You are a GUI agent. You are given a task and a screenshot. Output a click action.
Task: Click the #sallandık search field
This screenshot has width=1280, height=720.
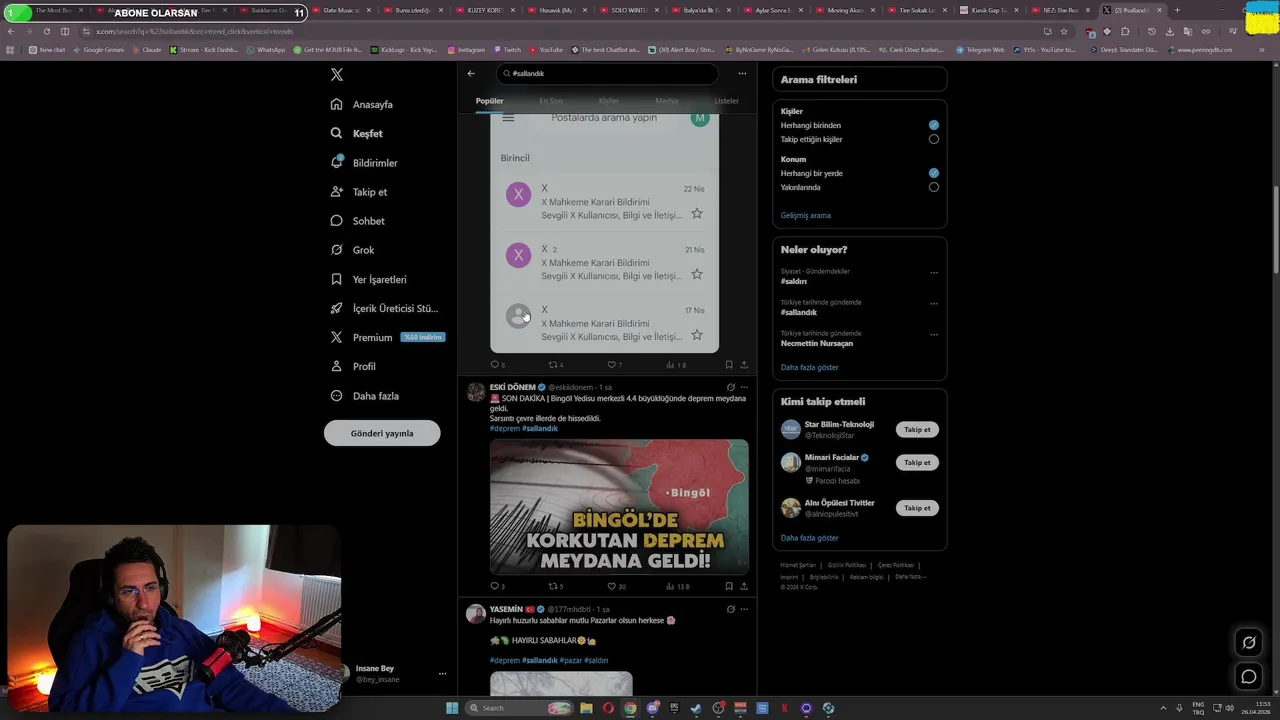(x=608, y=73)
